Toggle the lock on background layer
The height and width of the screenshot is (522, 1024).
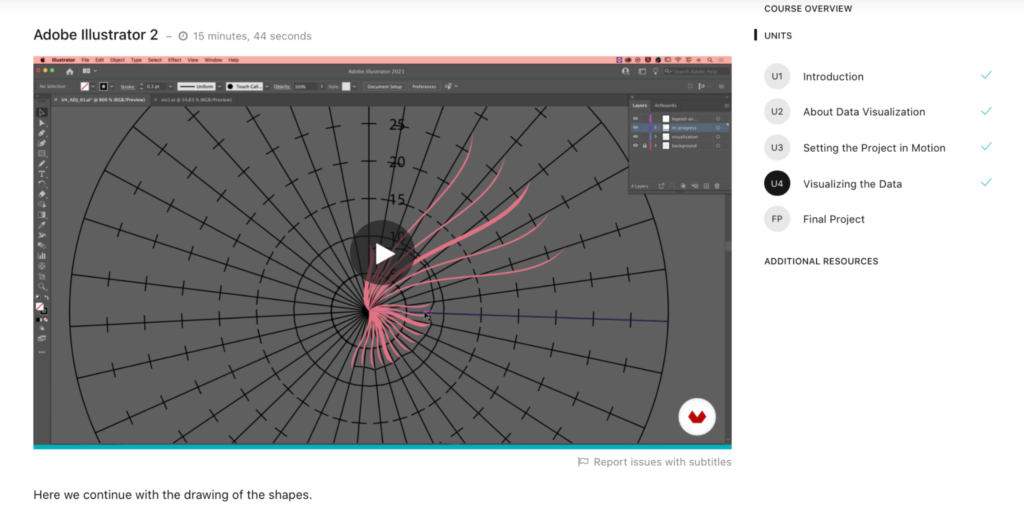pos(645,146)
